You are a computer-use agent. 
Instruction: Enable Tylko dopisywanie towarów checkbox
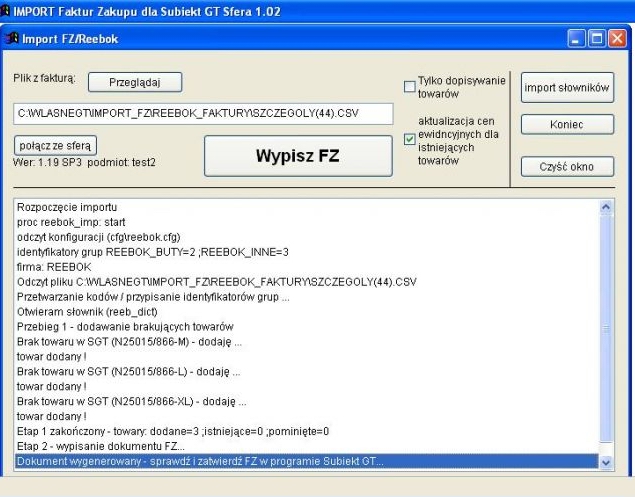point(409,86)
